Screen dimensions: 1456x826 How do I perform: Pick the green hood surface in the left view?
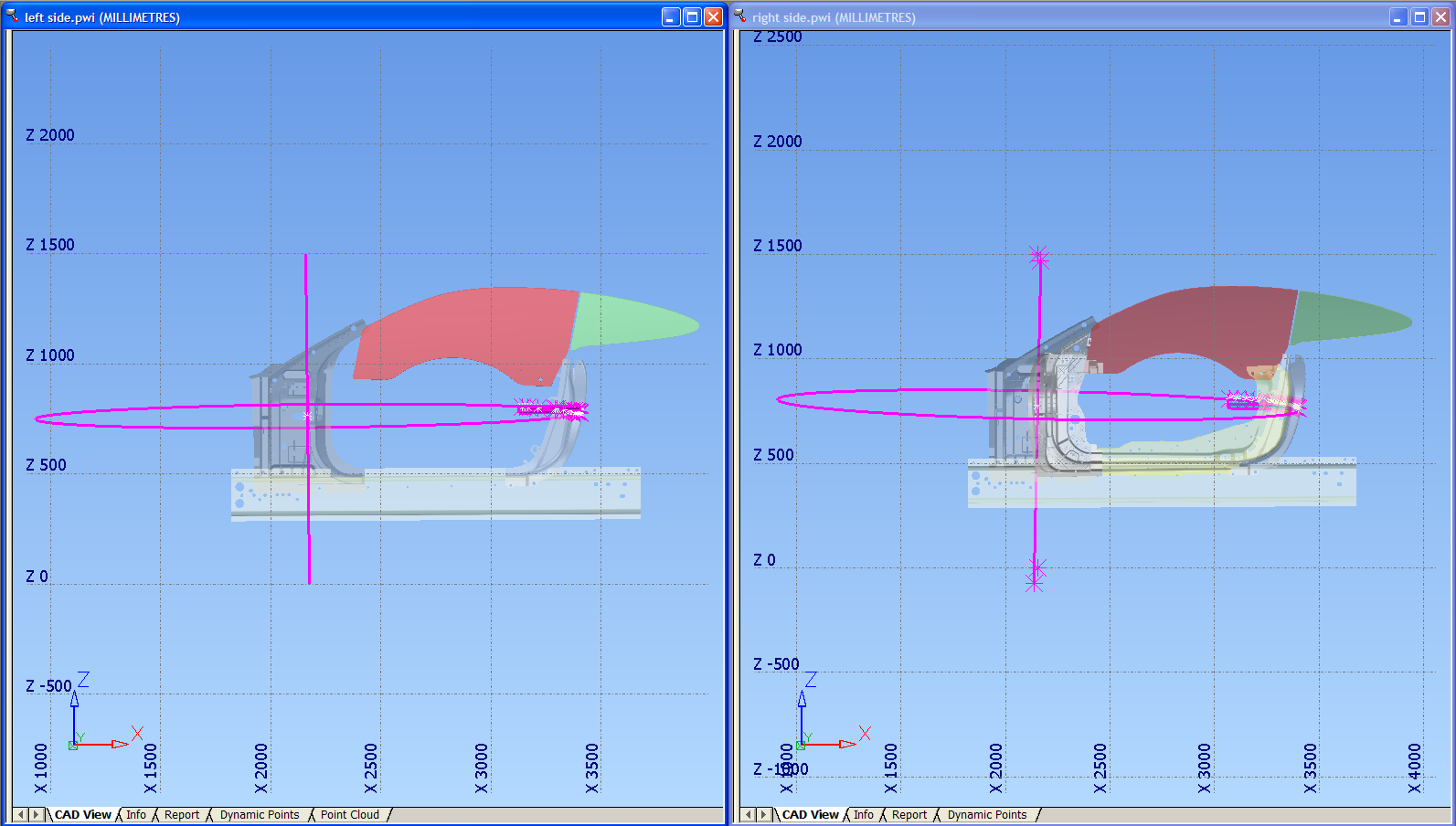tap(631, 322)
